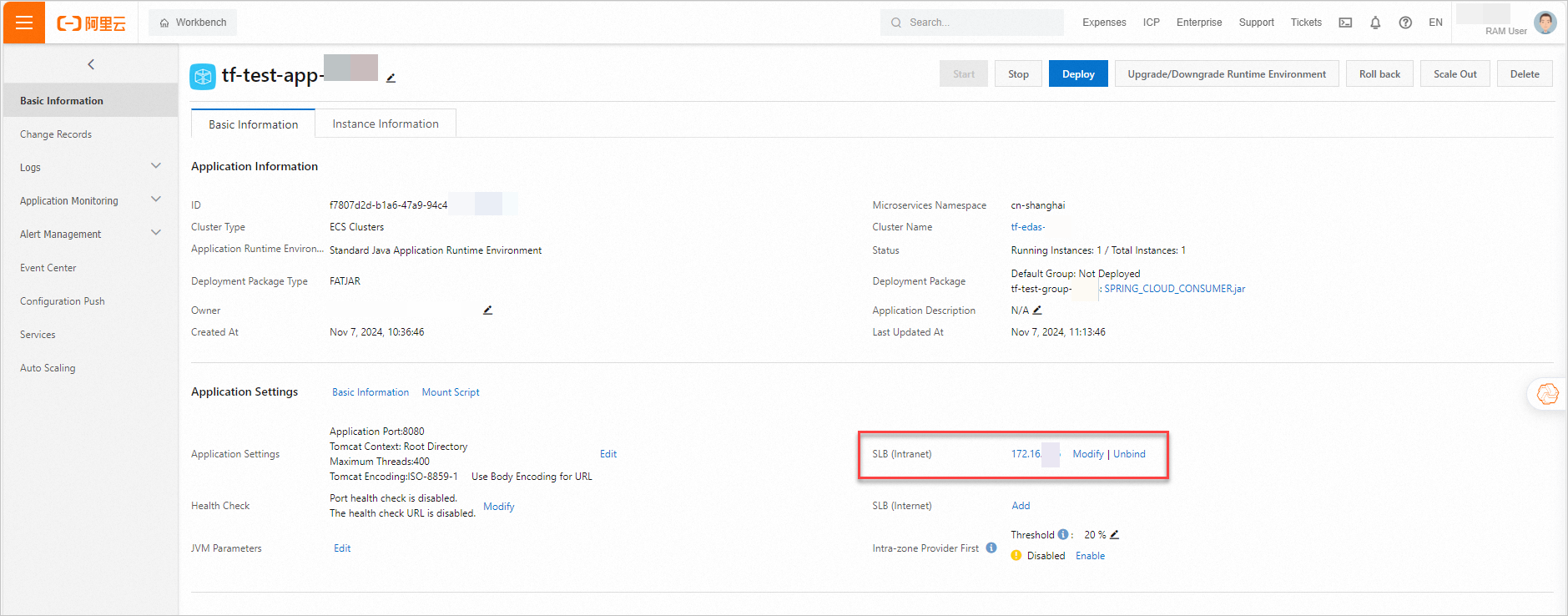Click the Alibaba Cloud logo
This screenshot has width=1568, height=616.
92,23
